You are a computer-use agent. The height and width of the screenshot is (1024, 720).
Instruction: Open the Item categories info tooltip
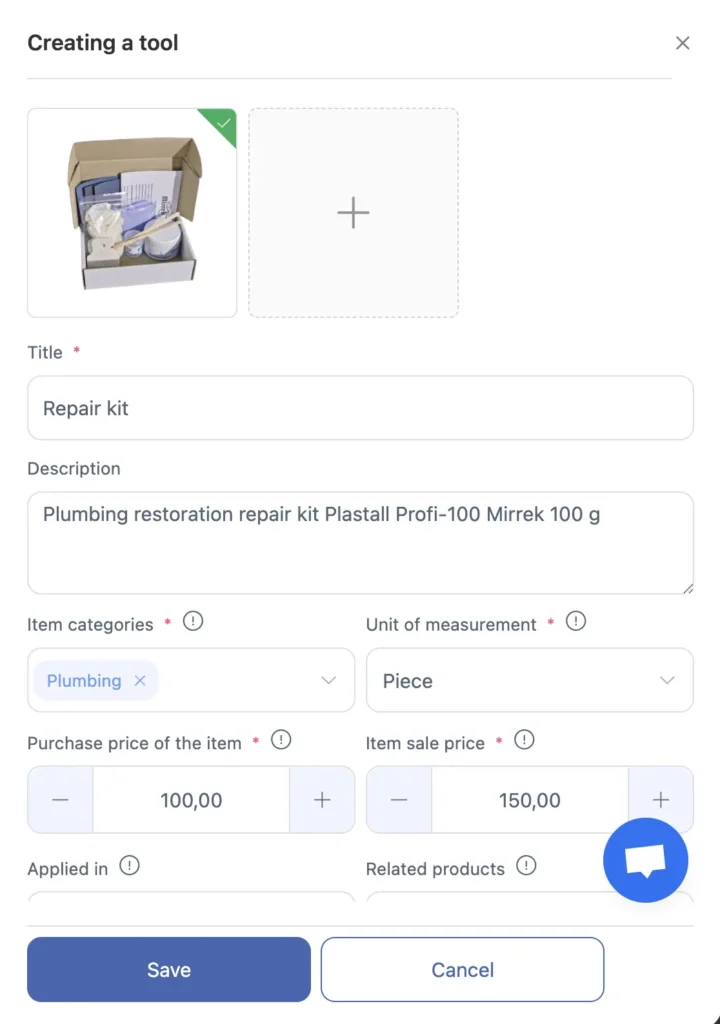(190, 621)
